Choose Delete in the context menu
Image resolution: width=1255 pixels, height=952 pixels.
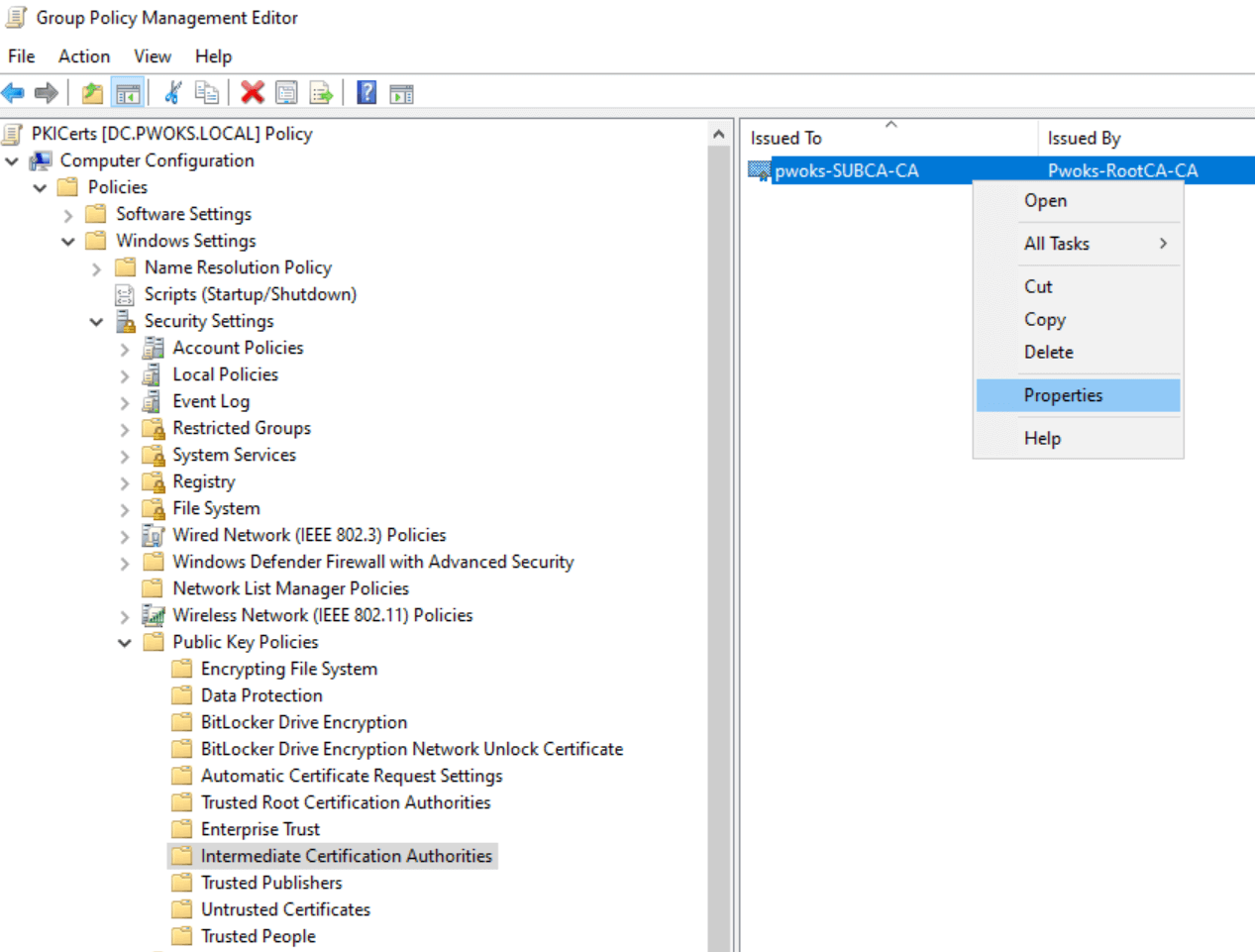(x=1078, y=352)
